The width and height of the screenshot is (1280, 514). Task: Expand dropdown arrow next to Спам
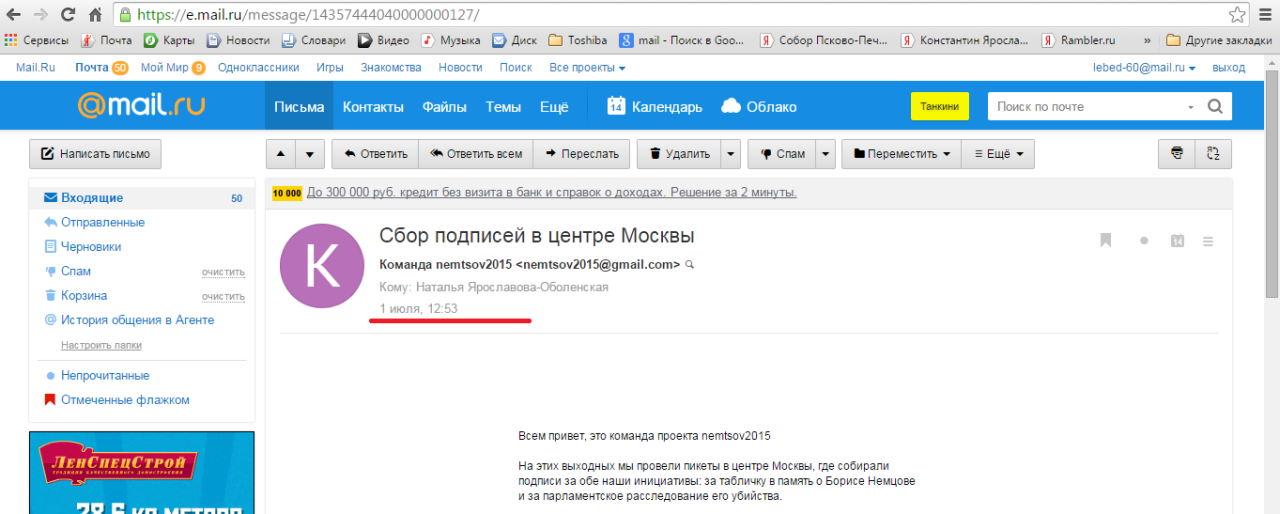(x=825, y=154)
